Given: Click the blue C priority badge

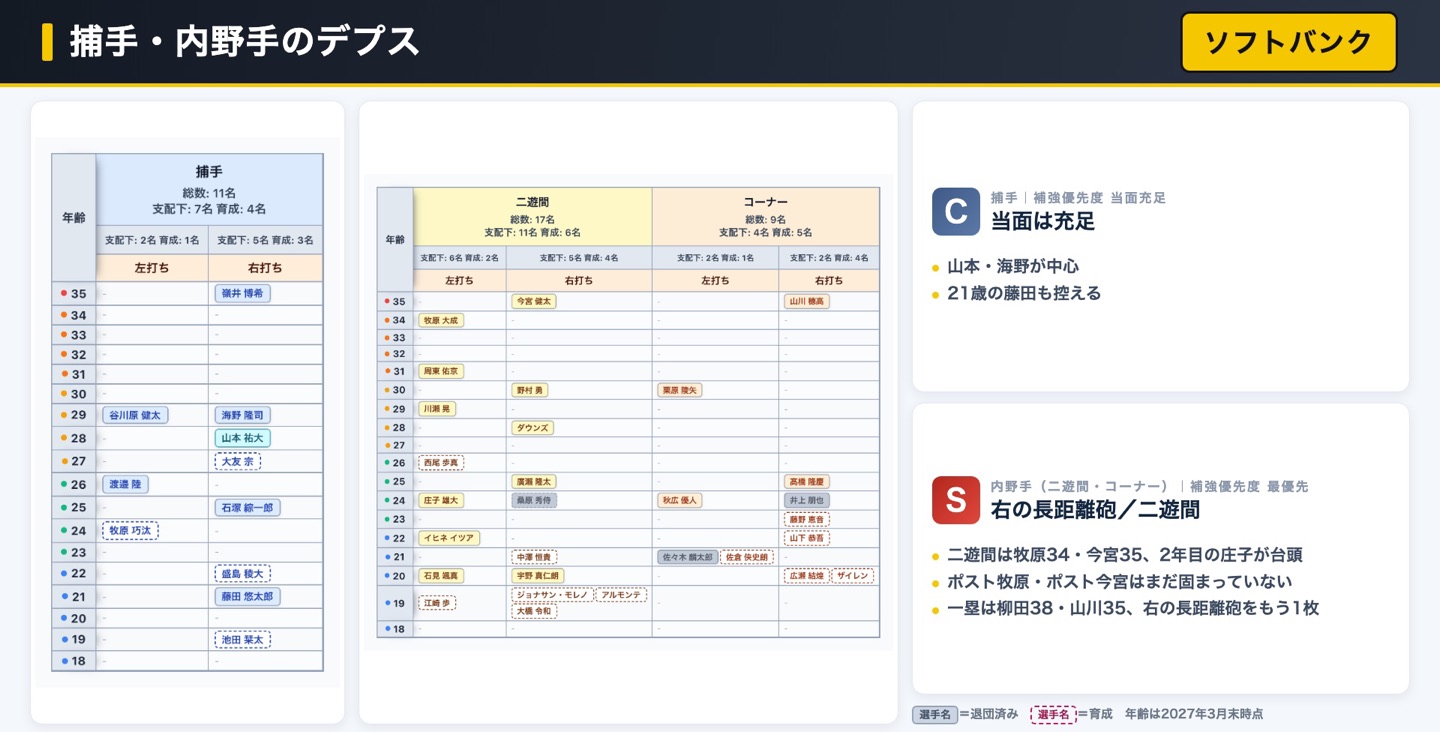Looking at the screenshot, I should pos(955,211).
